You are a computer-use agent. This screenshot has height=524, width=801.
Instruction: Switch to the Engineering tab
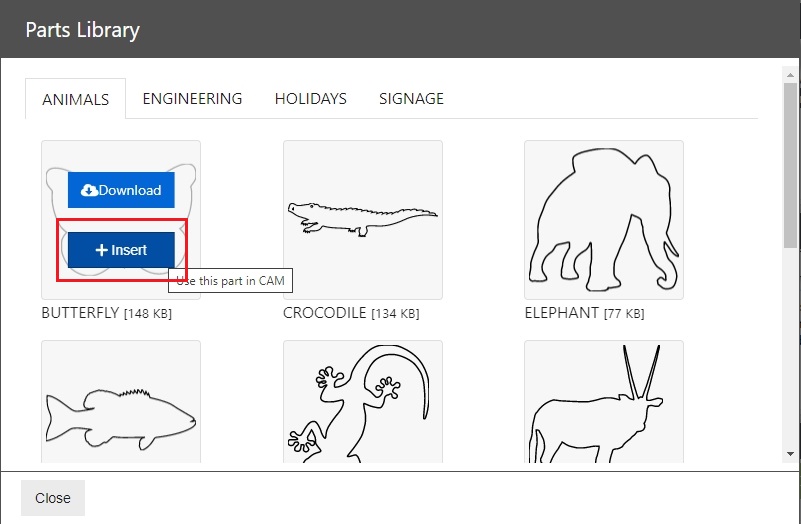[192, 99]
